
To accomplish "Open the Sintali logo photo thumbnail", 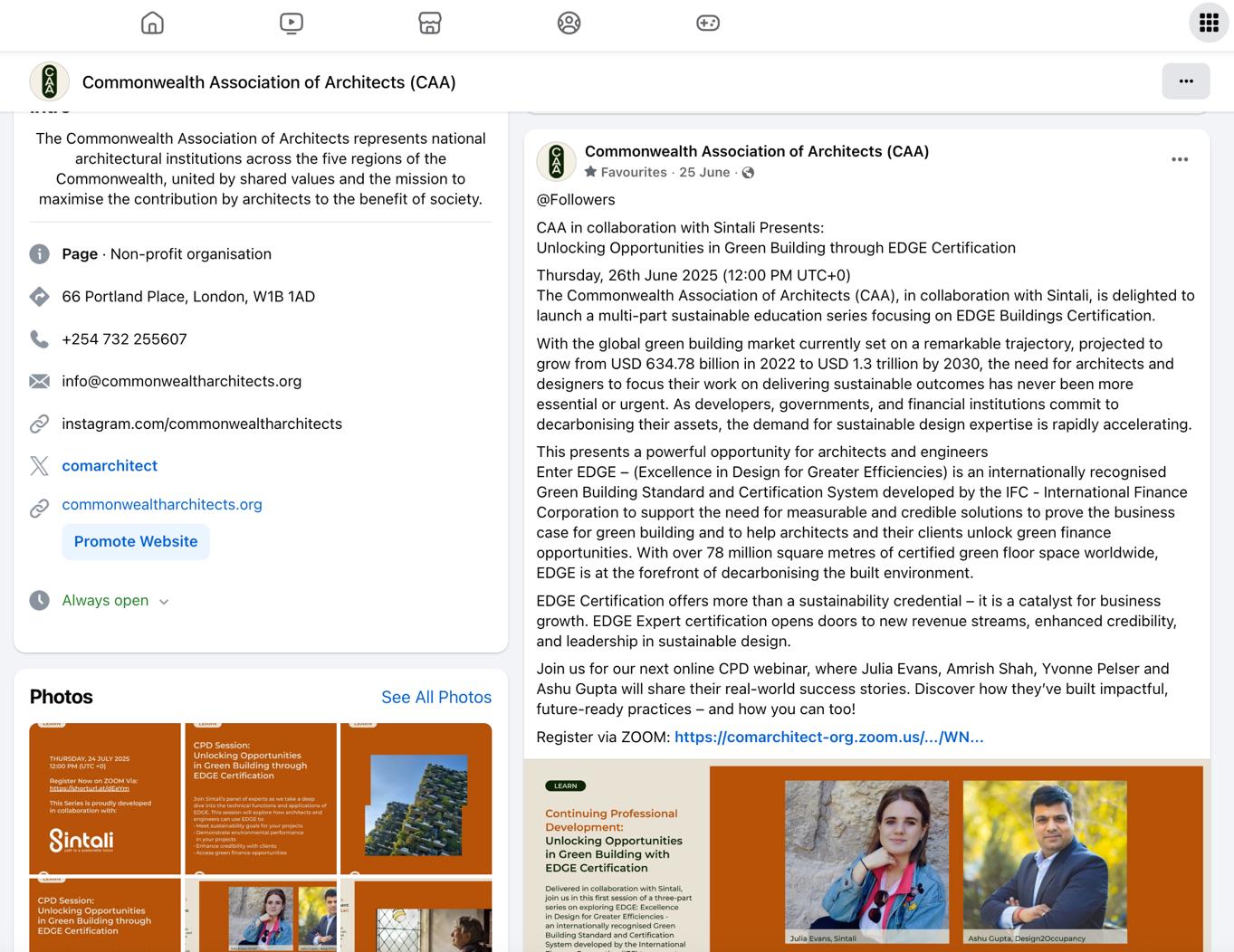I will coord(105,798).
